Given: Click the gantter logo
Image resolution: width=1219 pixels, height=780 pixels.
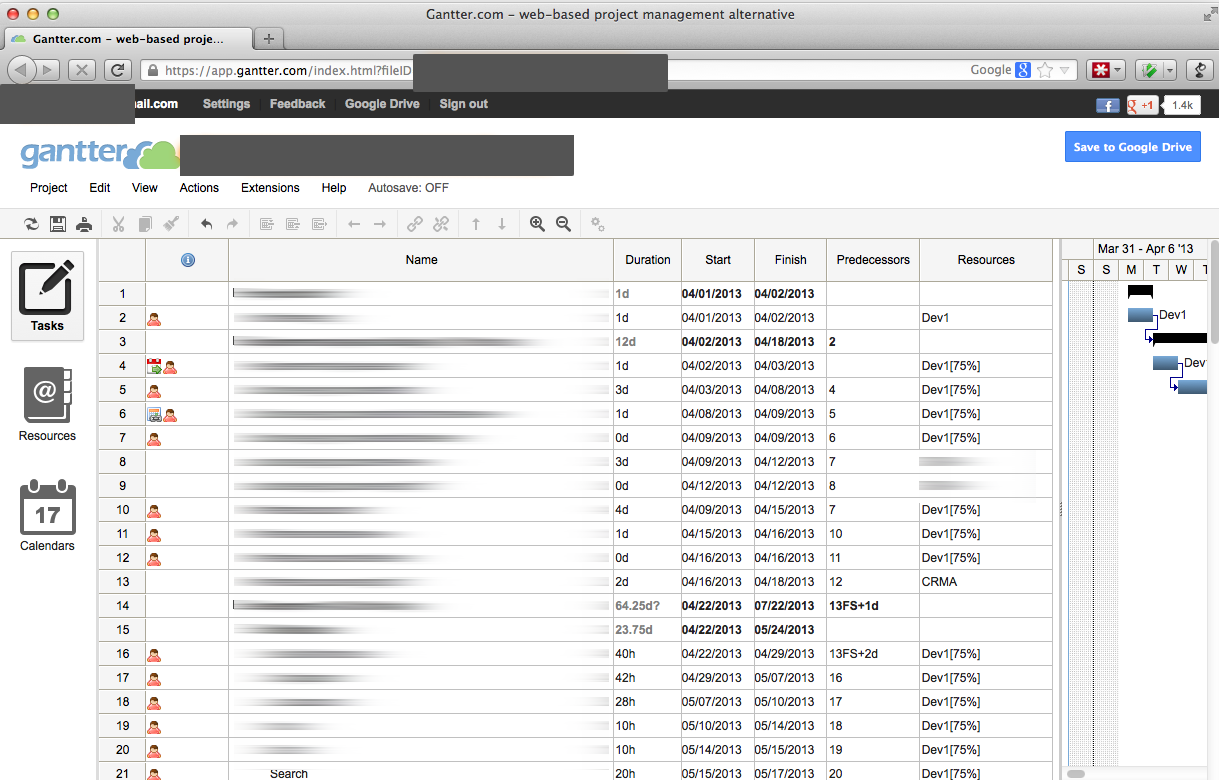Looking at the screenshot, I should click(x=100, y=154).
